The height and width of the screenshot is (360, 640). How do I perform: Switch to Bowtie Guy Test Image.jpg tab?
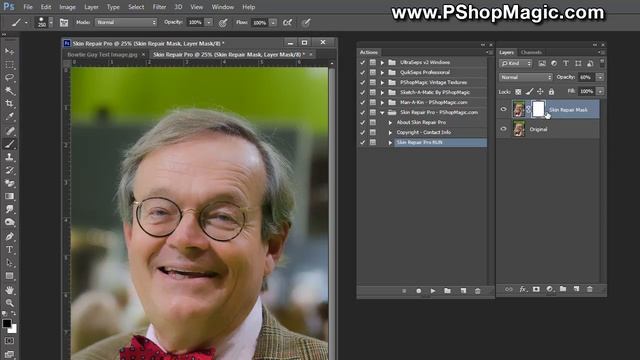coord(102,54)
